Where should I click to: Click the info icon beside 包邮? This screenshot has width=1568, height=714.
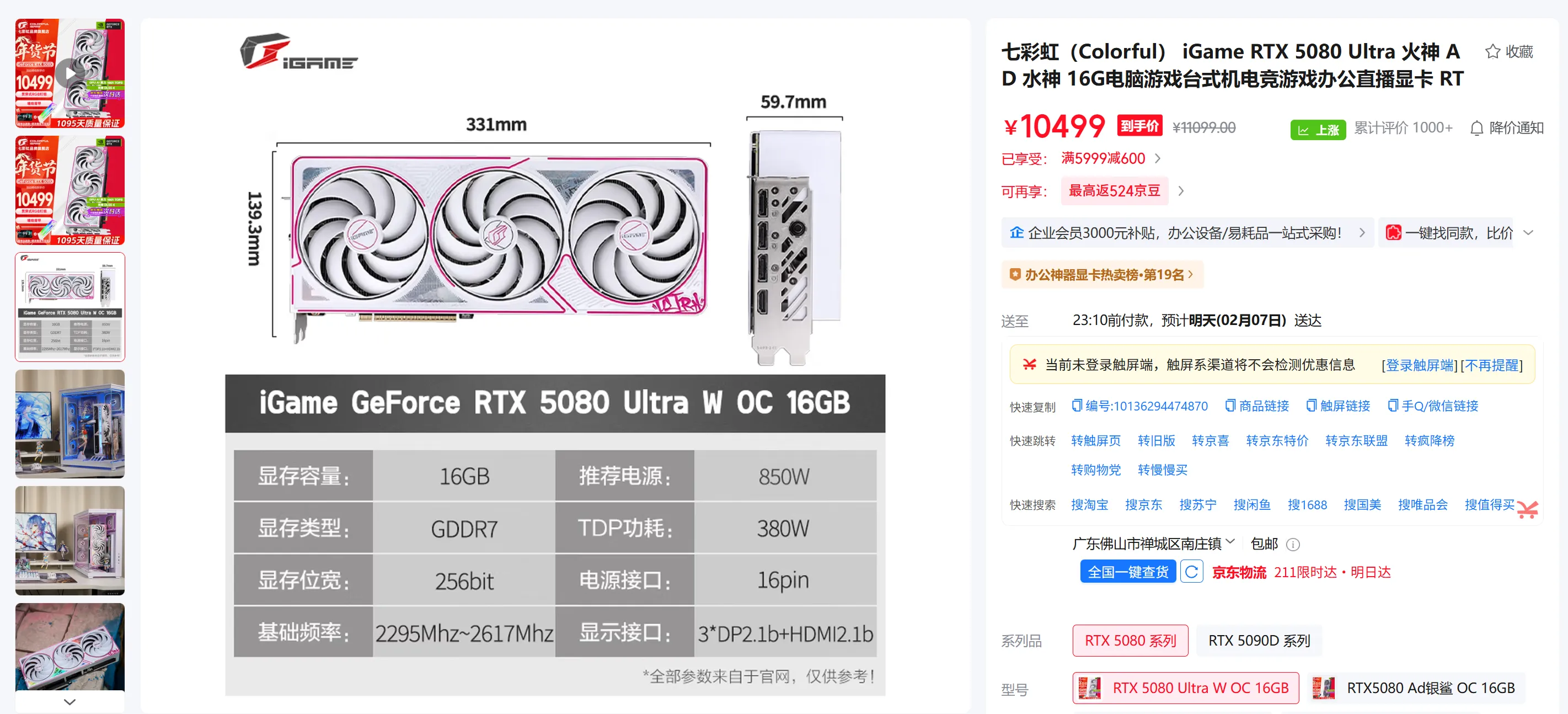click(x=1293, y=544)
